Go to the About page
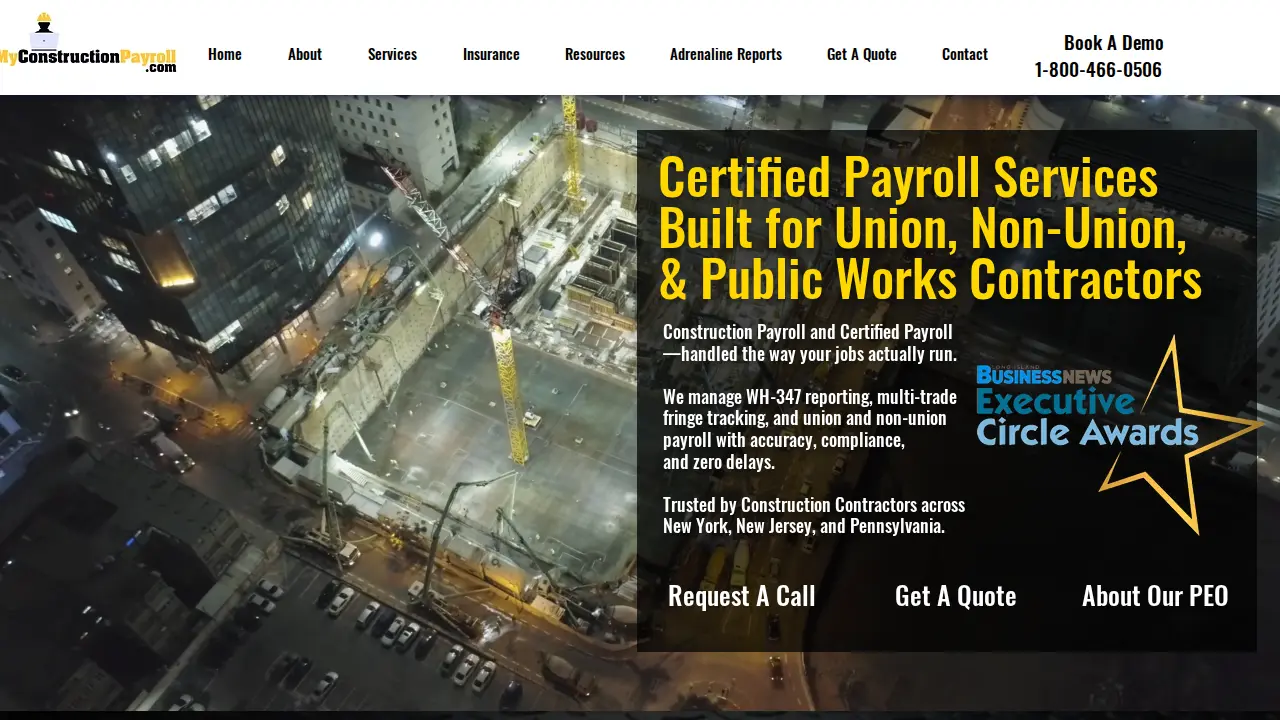 coord(305,54)
